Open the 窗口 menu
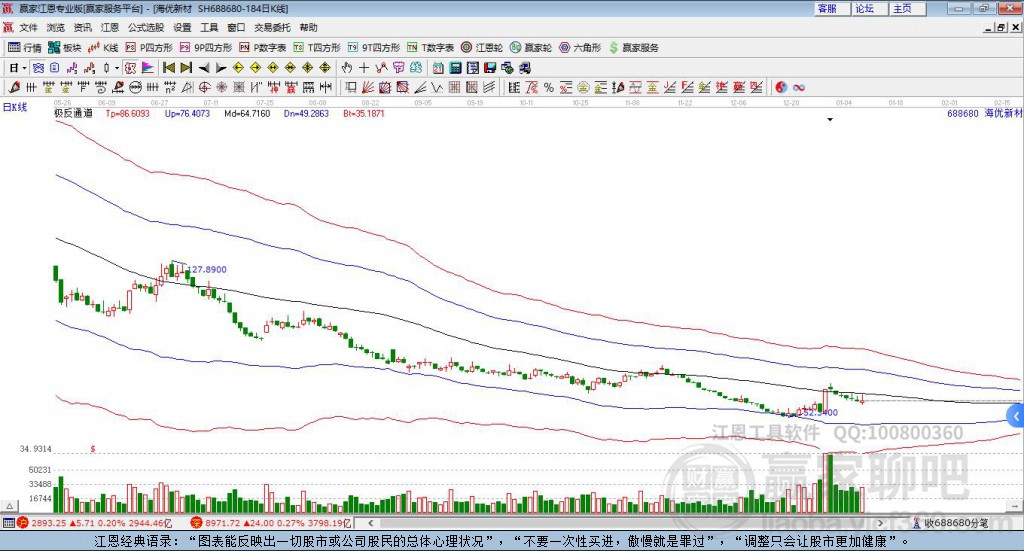The image size is (1024, 551). pyautogui.click(x=236, y=27)
